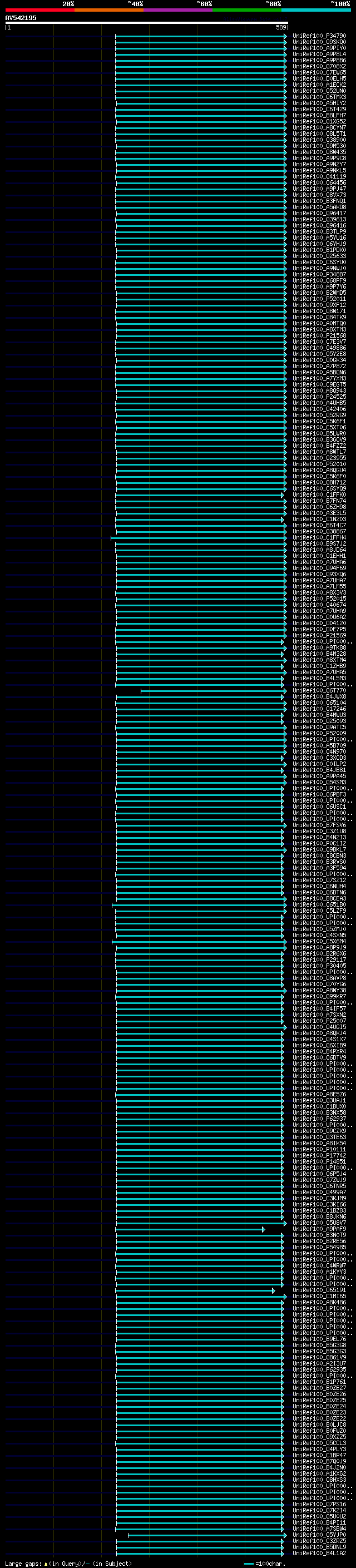Click the alignment bar for Q5YJP0
The image size is (356, 1568).
pos(206,1535)
